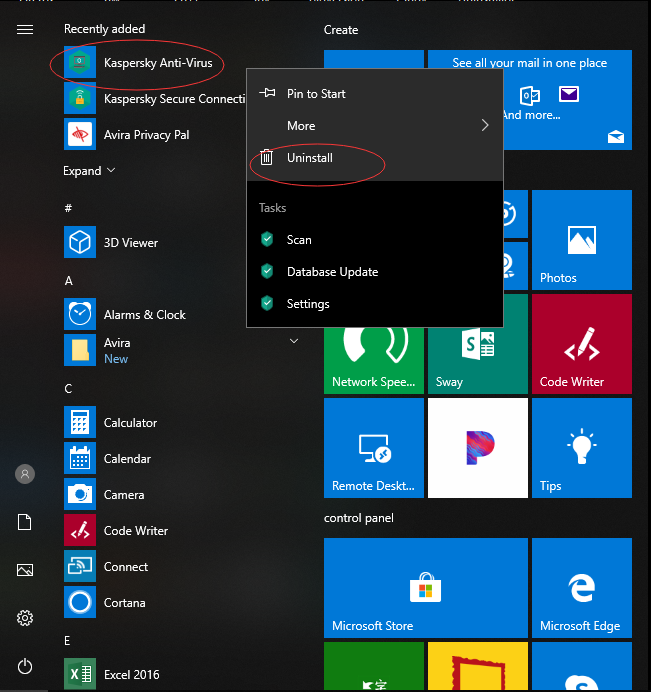Click the Create group title

point(341,30)
